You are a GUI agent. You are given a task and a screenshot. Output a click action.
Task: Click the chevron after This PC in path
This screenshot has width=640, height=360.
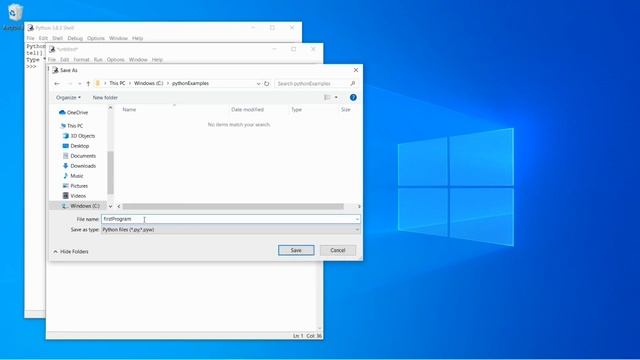pyautogui.click(x=130, y=83)
